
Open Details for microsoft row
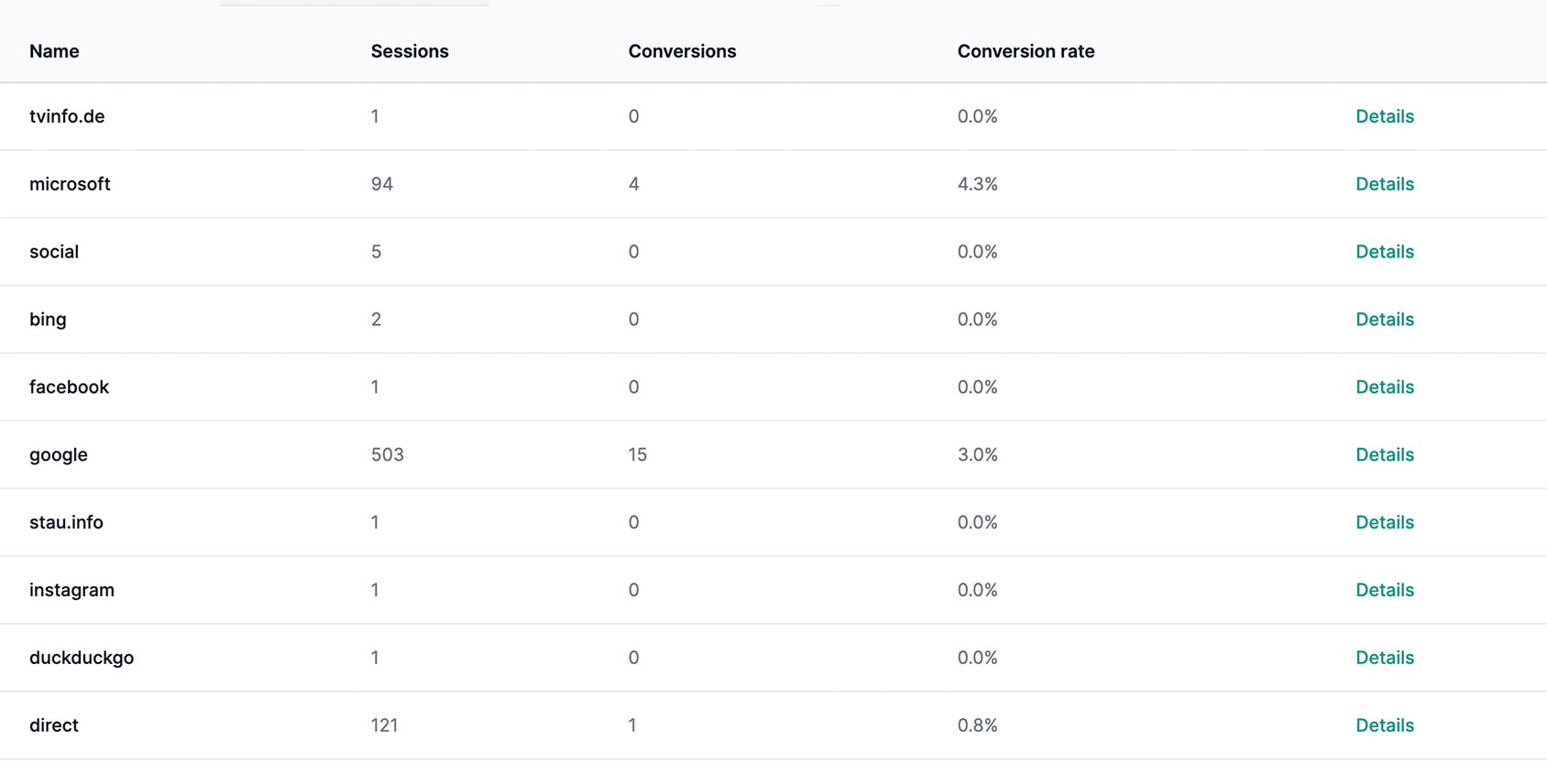1384,184
